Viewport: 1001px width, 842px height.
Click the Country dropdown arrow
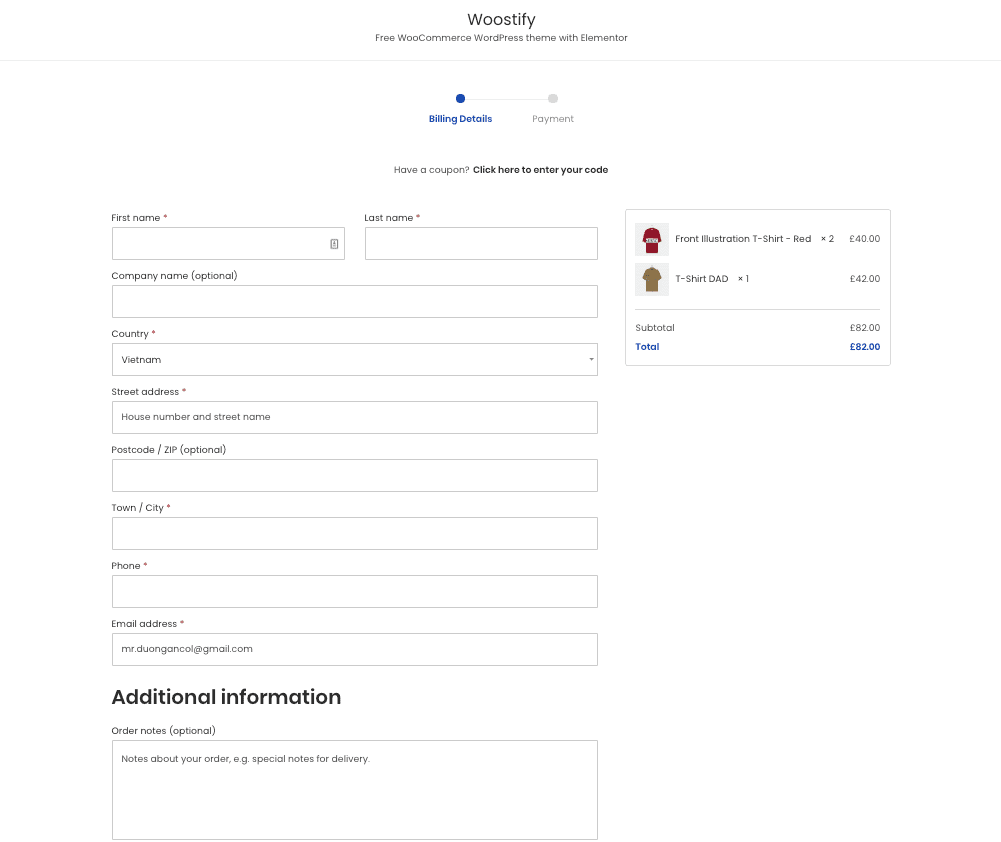click(591, 359)
